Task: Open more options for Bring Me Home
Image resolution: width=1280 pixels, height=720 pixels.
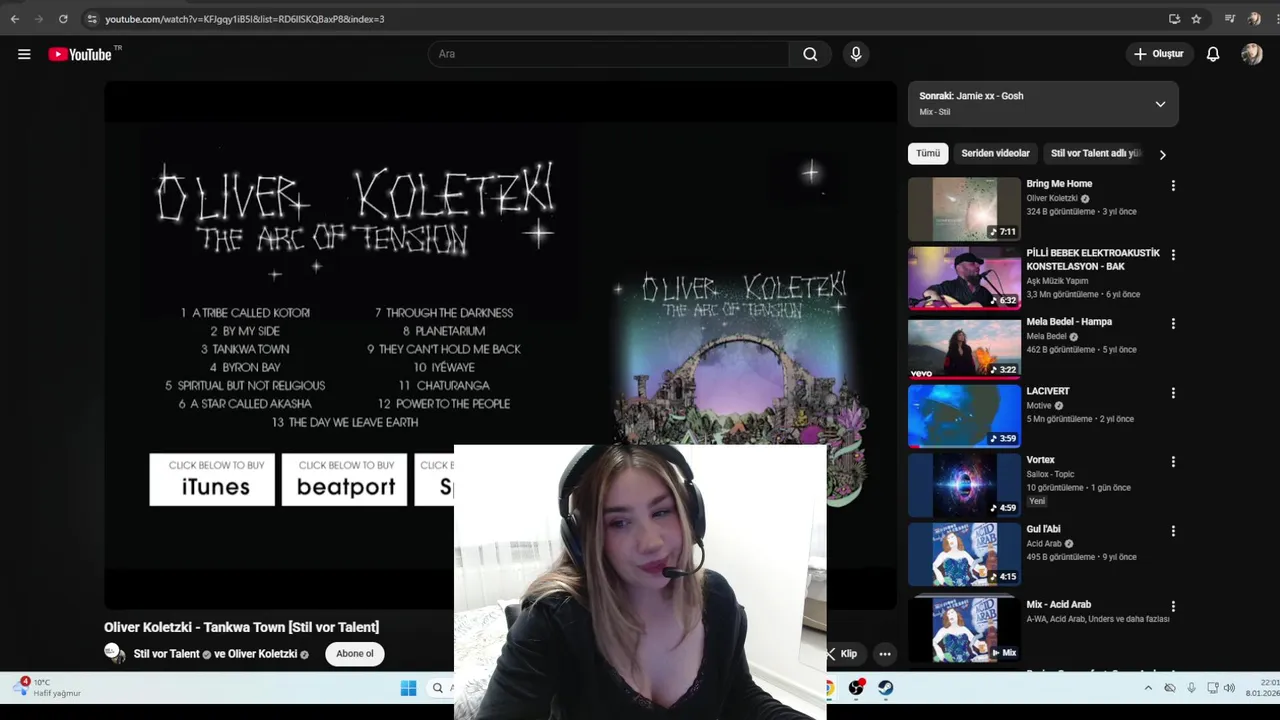Action: coord(1173,185)
